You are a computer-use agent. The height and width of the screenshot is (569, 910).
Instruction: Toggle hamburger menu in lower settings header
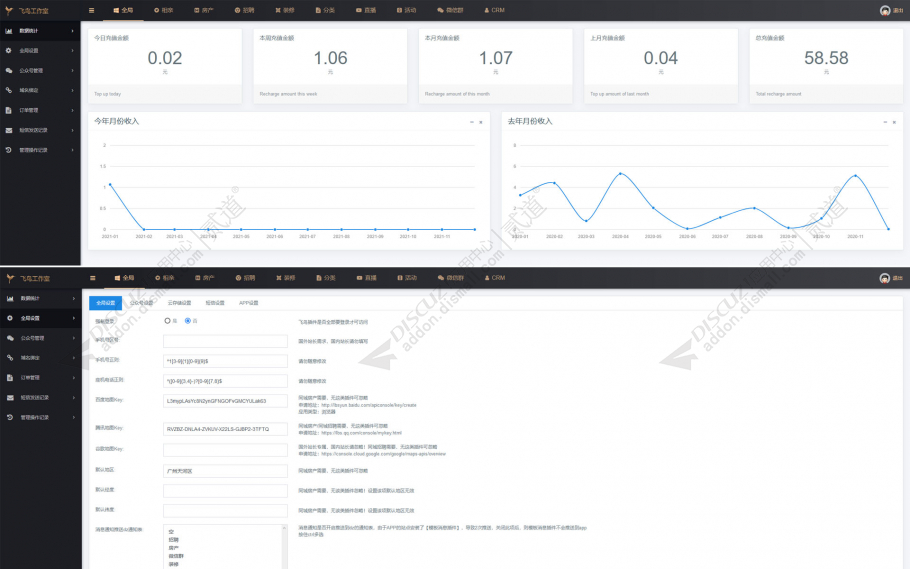92,278
